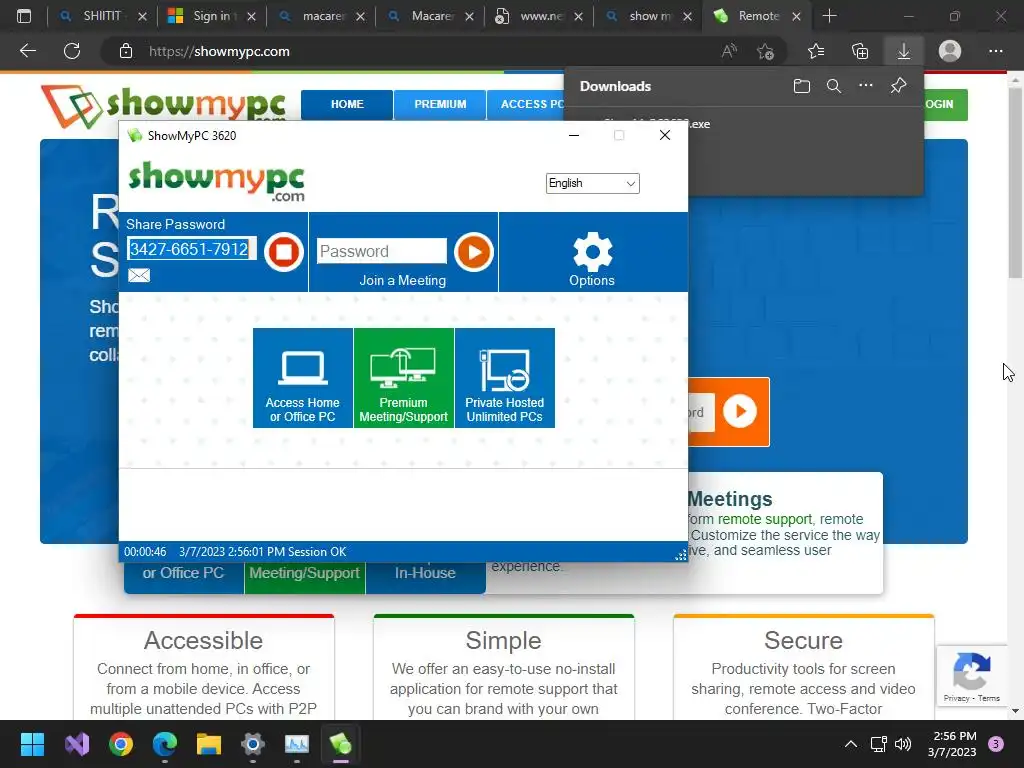Image resolution: width=1024 pixels, height=768 pixels.
Task: View site information lock icon
Action: tap(125, 51)
